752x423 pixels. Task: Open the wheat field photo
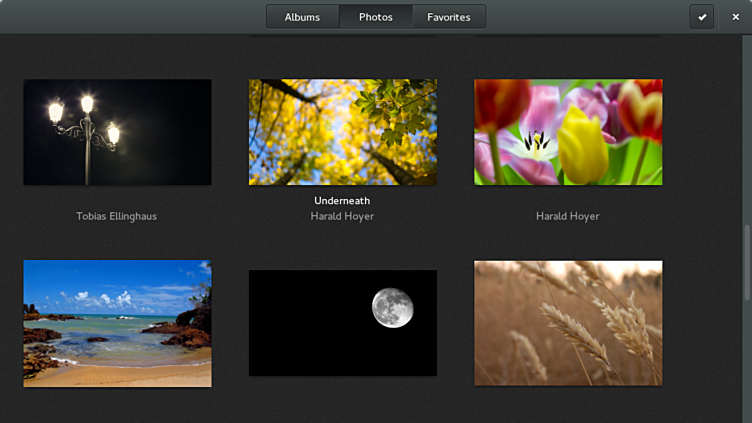567,323
